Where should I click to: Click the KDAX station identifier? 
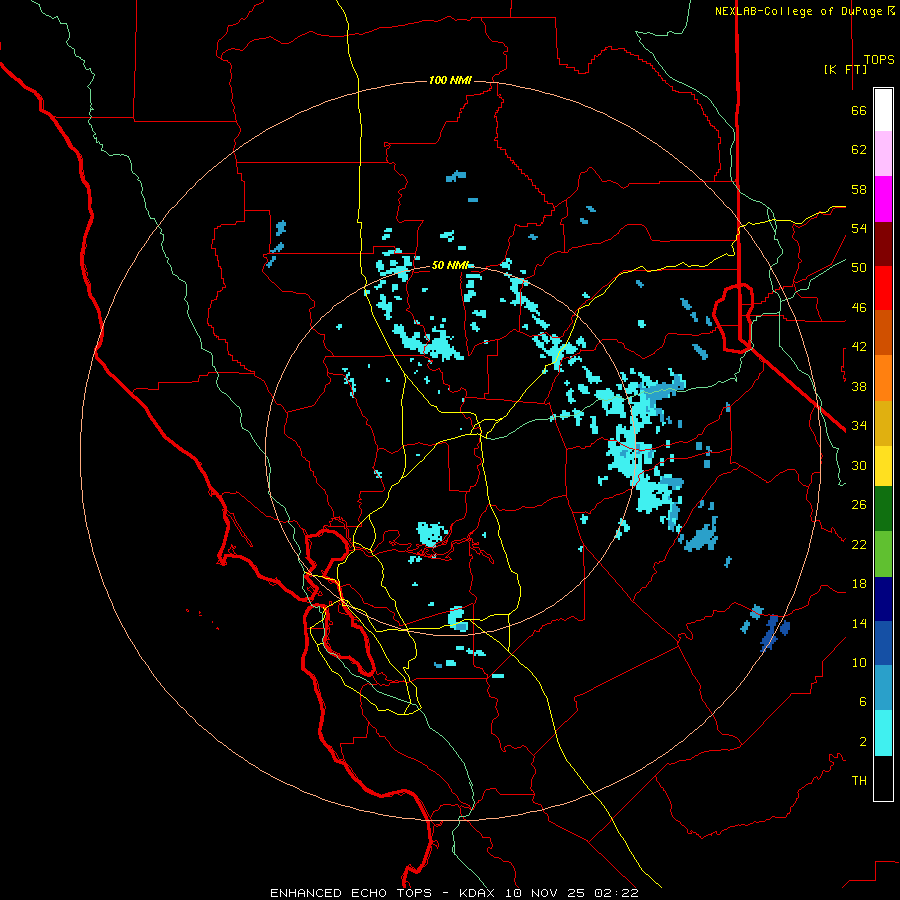point(479,893)
